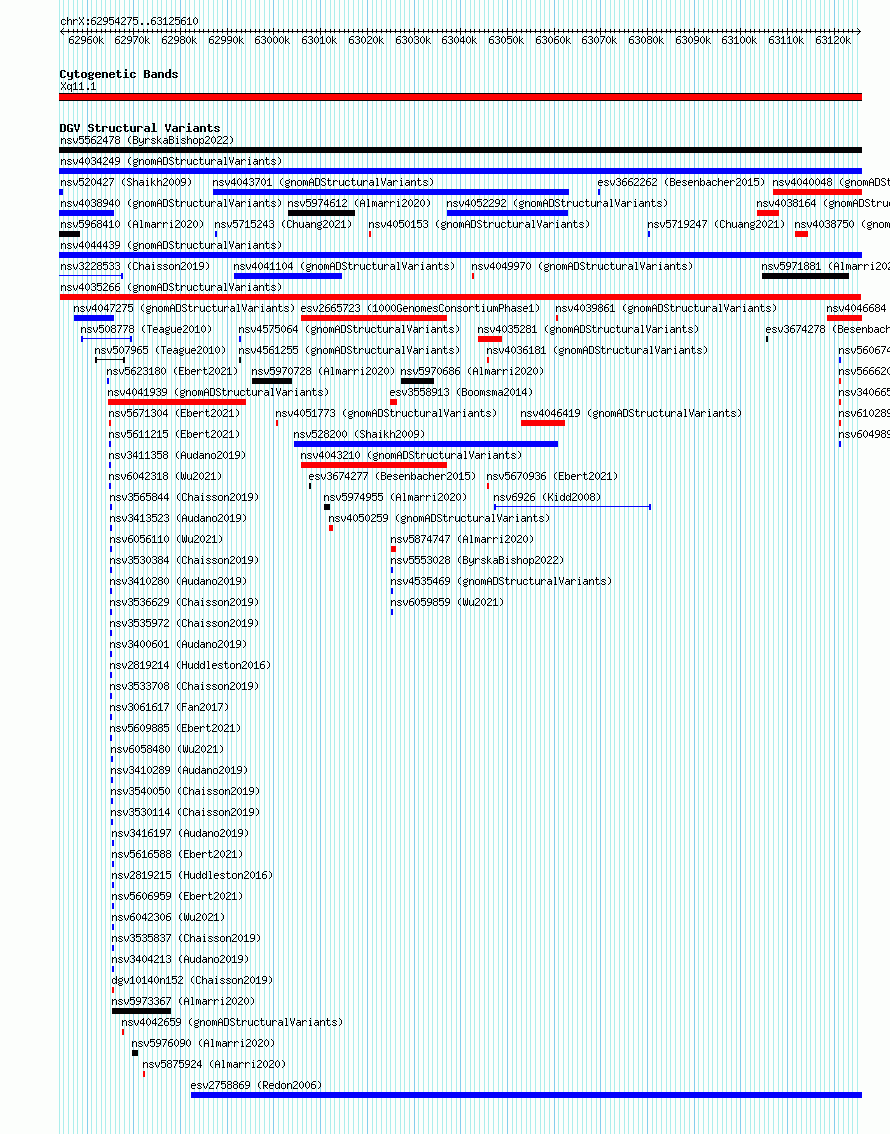Click the chrX:62954275..63125610 region label

129,22
